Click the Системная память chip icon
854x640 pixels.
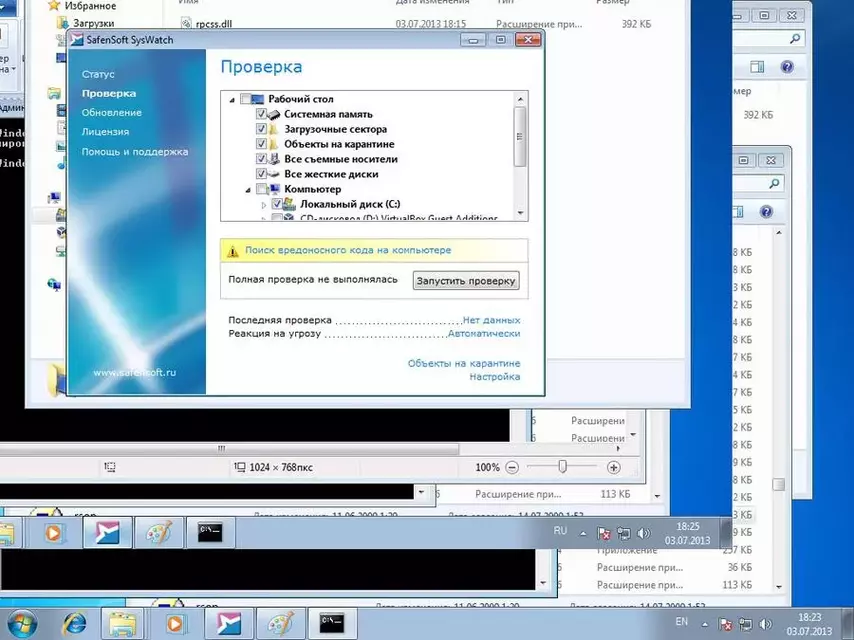point(274,114)
